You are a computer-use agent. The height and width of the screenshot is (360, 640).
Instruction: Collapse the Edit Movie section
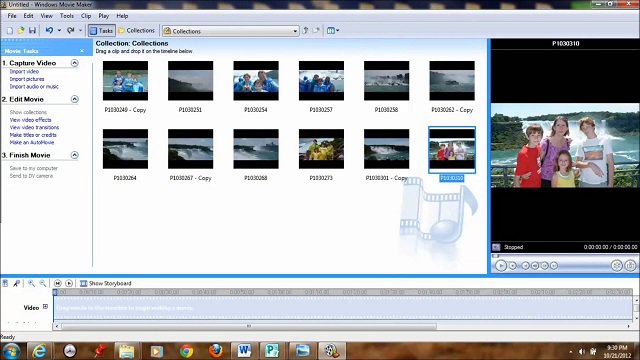coord(74,99)
